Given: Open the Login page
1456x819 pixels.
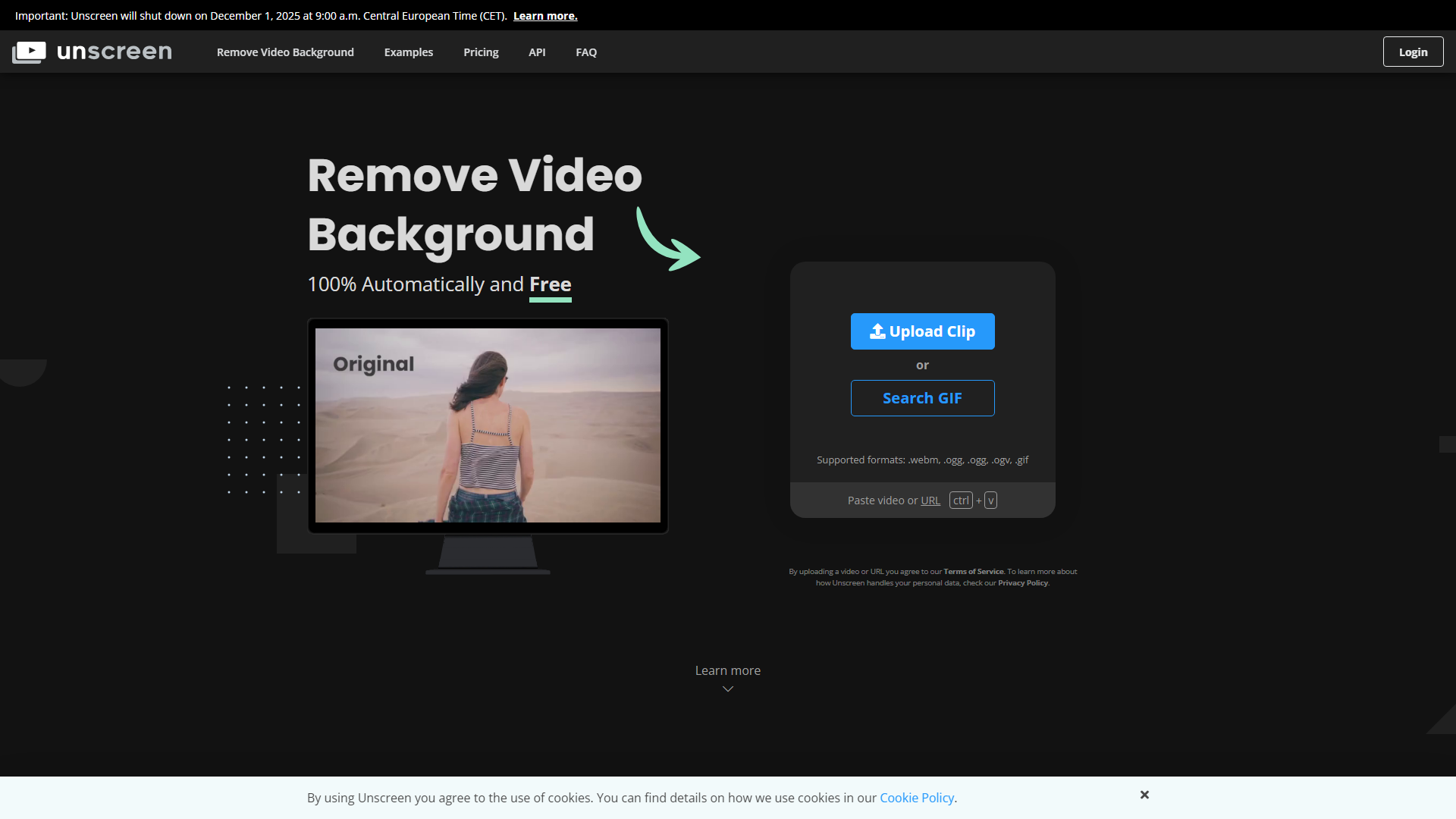Looking at the screenshot, I should point(1413,52).
